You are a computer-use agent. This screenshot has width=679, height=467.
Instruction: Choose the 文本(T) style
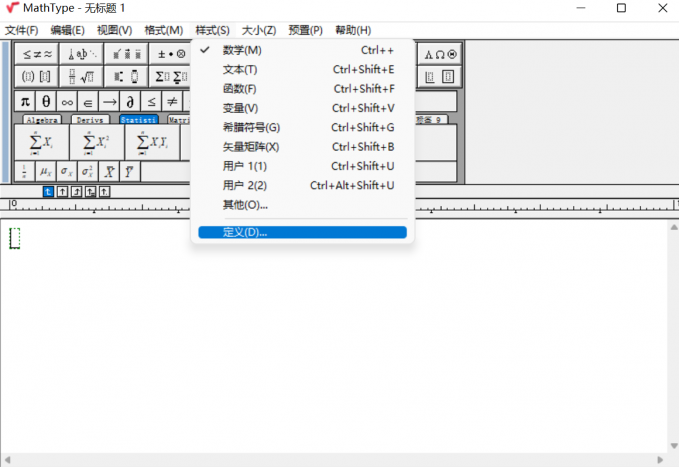coord(302,69)
